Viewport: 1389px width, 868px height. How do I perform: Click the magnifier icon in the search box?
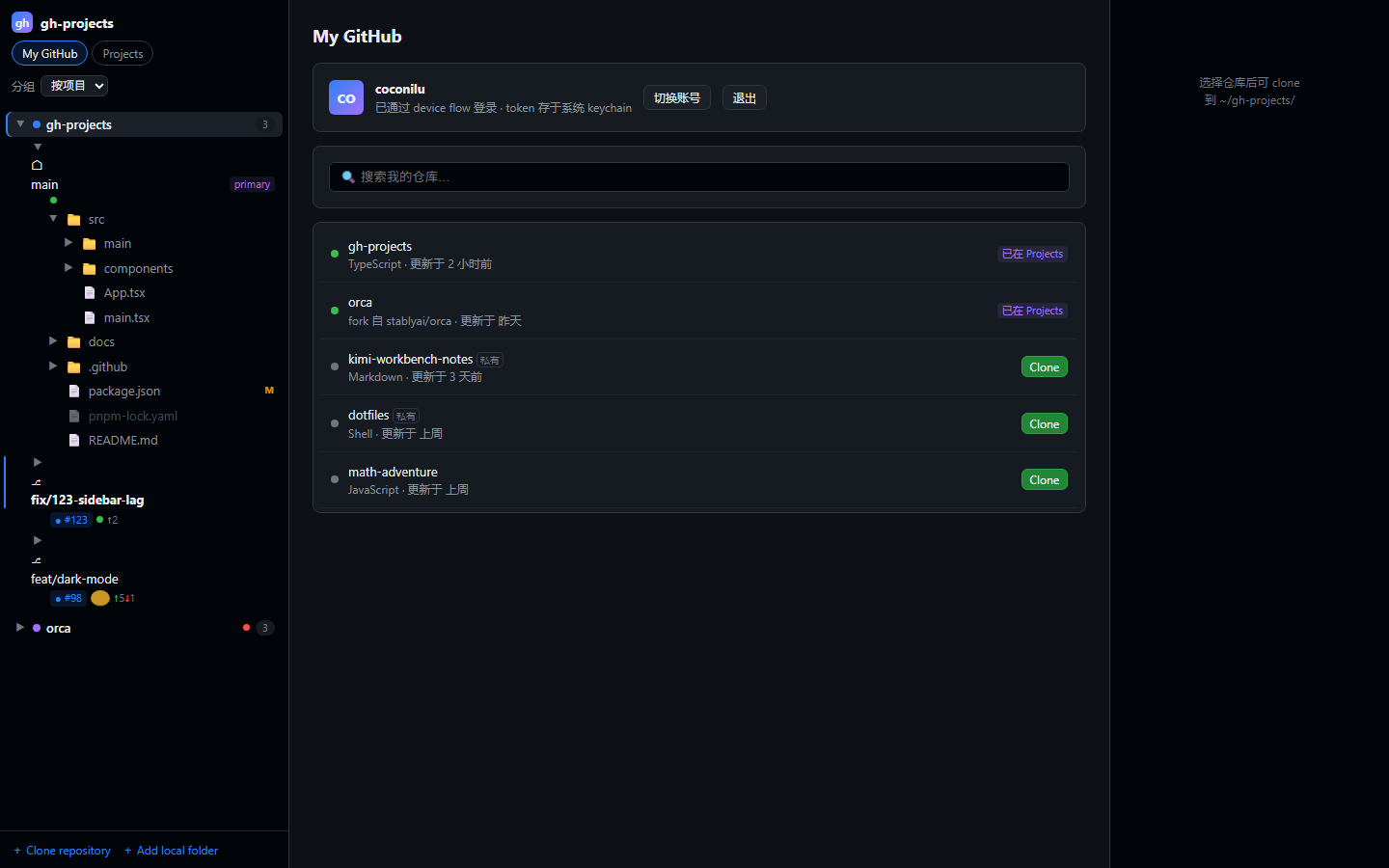348,177
